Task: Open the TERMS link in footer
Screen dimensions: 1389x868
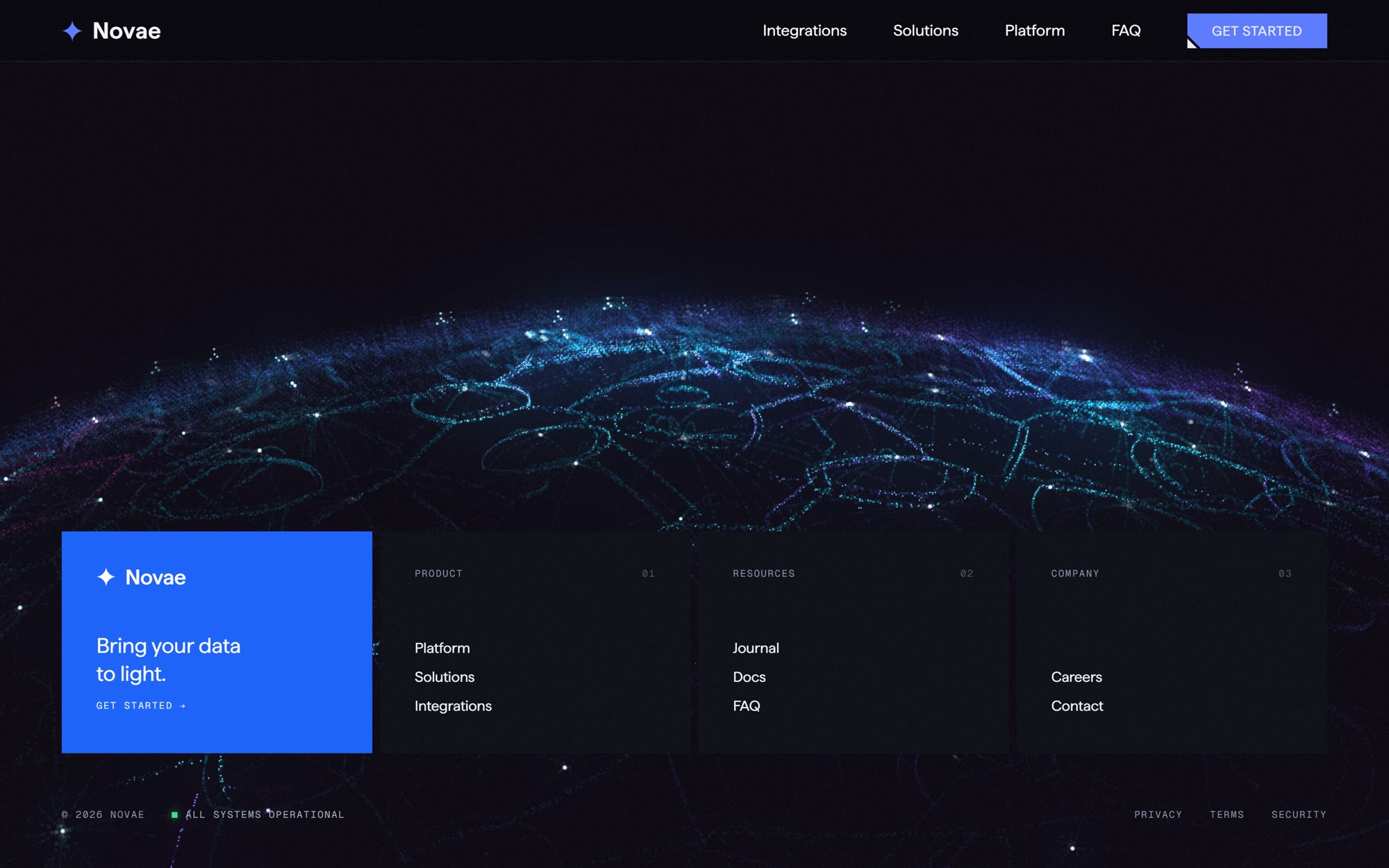Action: coord(1226,815)
